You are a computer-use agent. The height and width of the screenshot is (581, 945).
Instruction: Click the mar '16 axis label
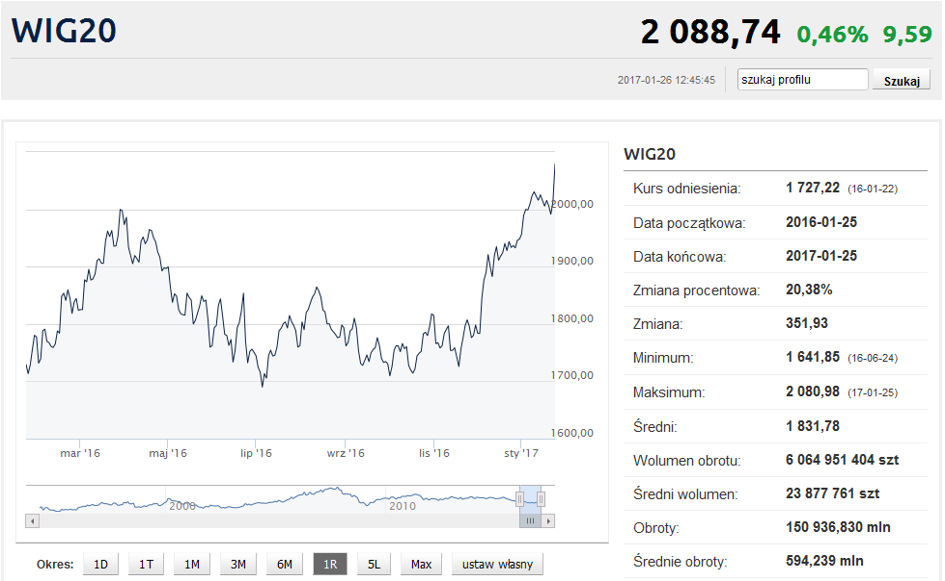tap(80, 453)
